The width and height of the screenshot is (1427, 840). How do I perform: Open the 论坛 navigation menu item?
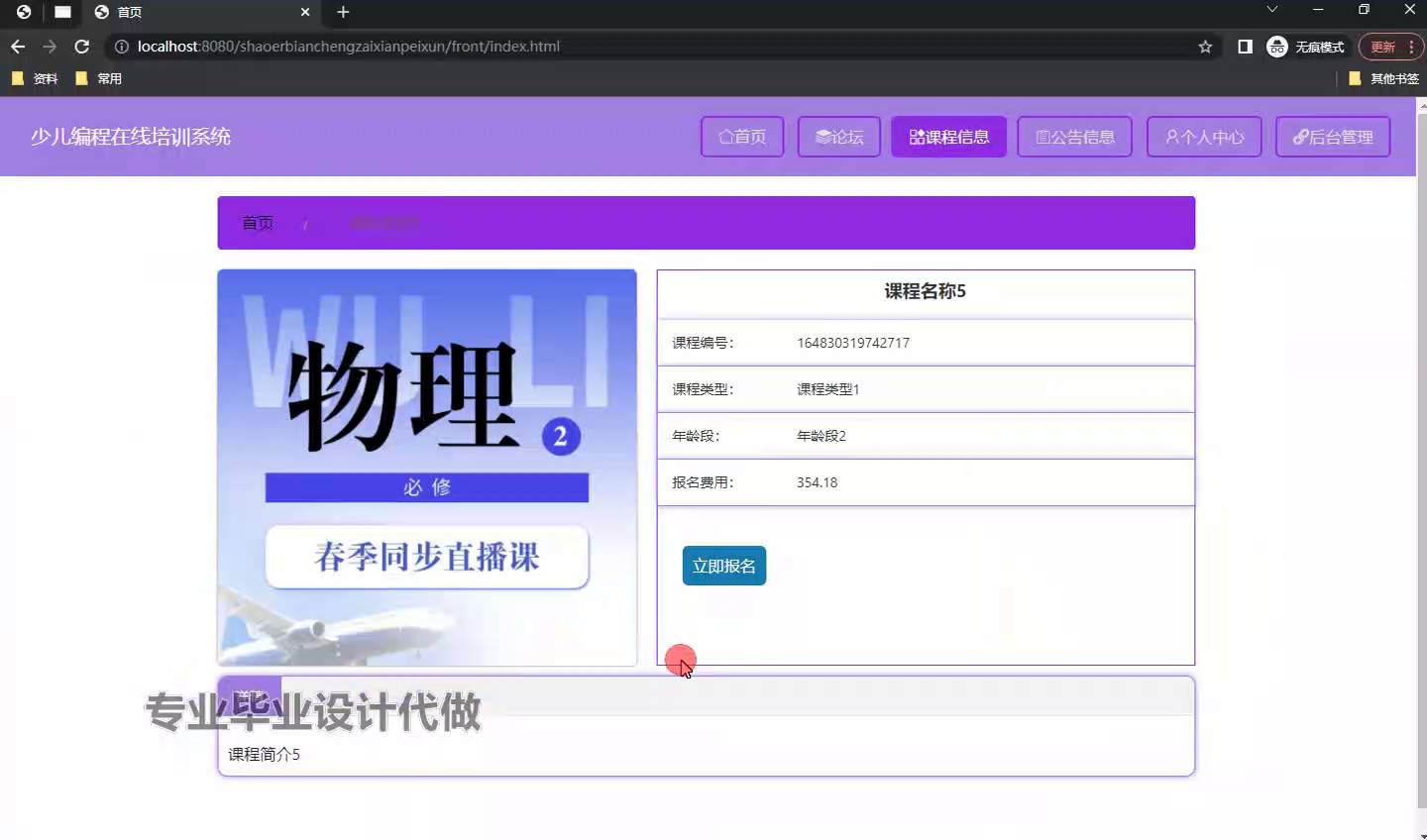[x=839, y=137]
